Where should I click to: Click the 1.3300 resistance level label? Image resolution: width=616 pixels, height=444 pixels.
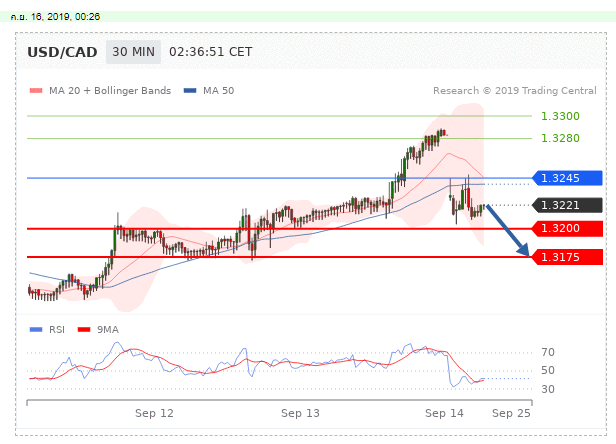tap(560, 116)
